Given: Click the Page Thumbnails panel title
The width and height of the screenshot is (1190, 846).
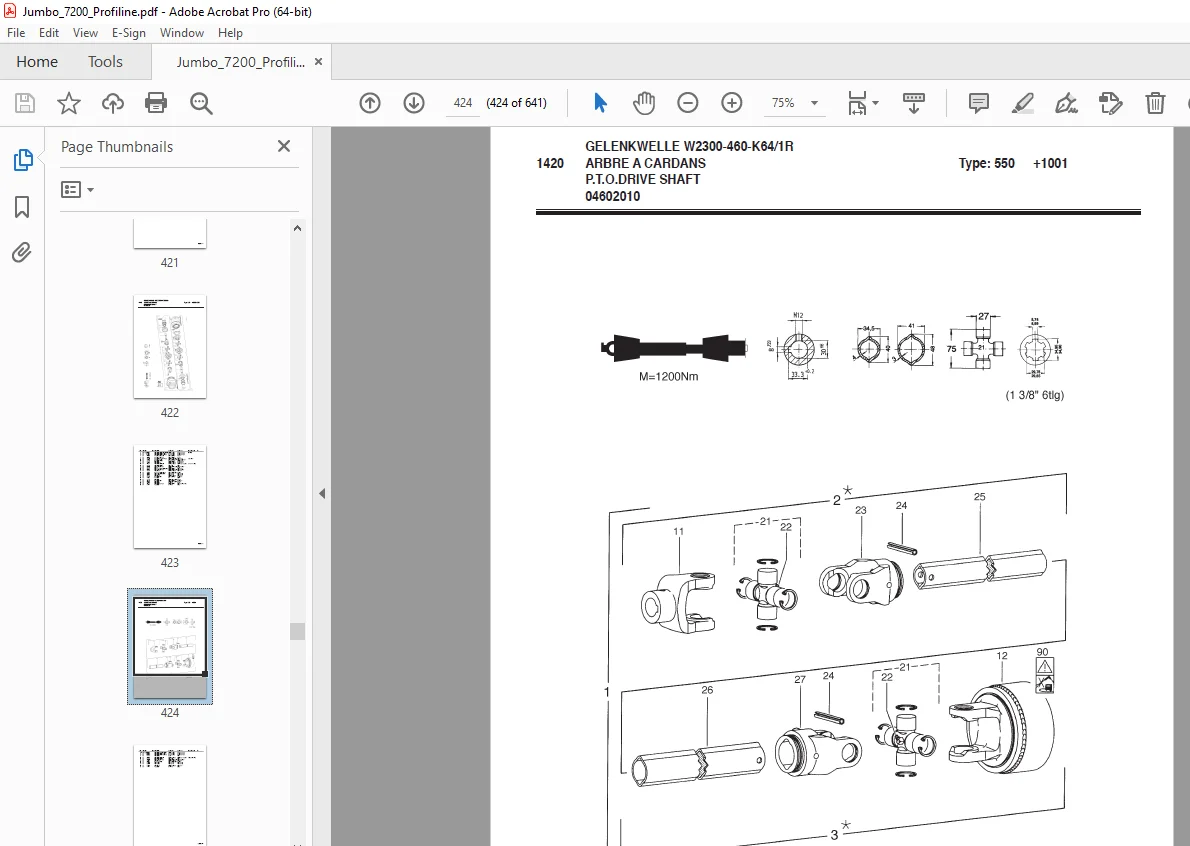Looking at the screenshot, I should pyautogui.click(x=117, y=146).
